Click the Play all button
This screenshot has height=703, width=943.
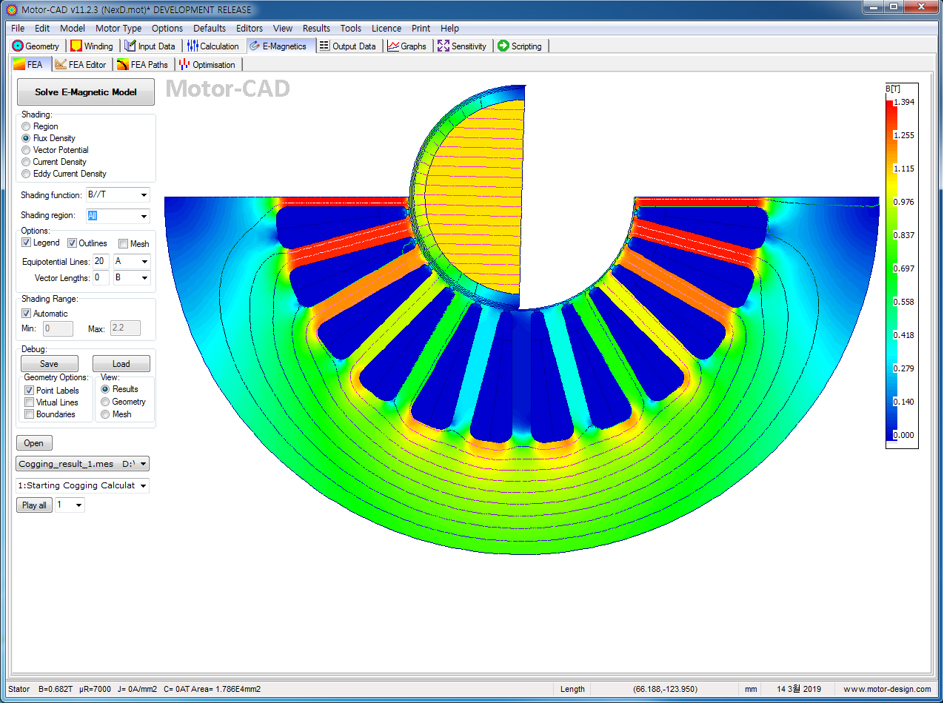coord(34,505)
